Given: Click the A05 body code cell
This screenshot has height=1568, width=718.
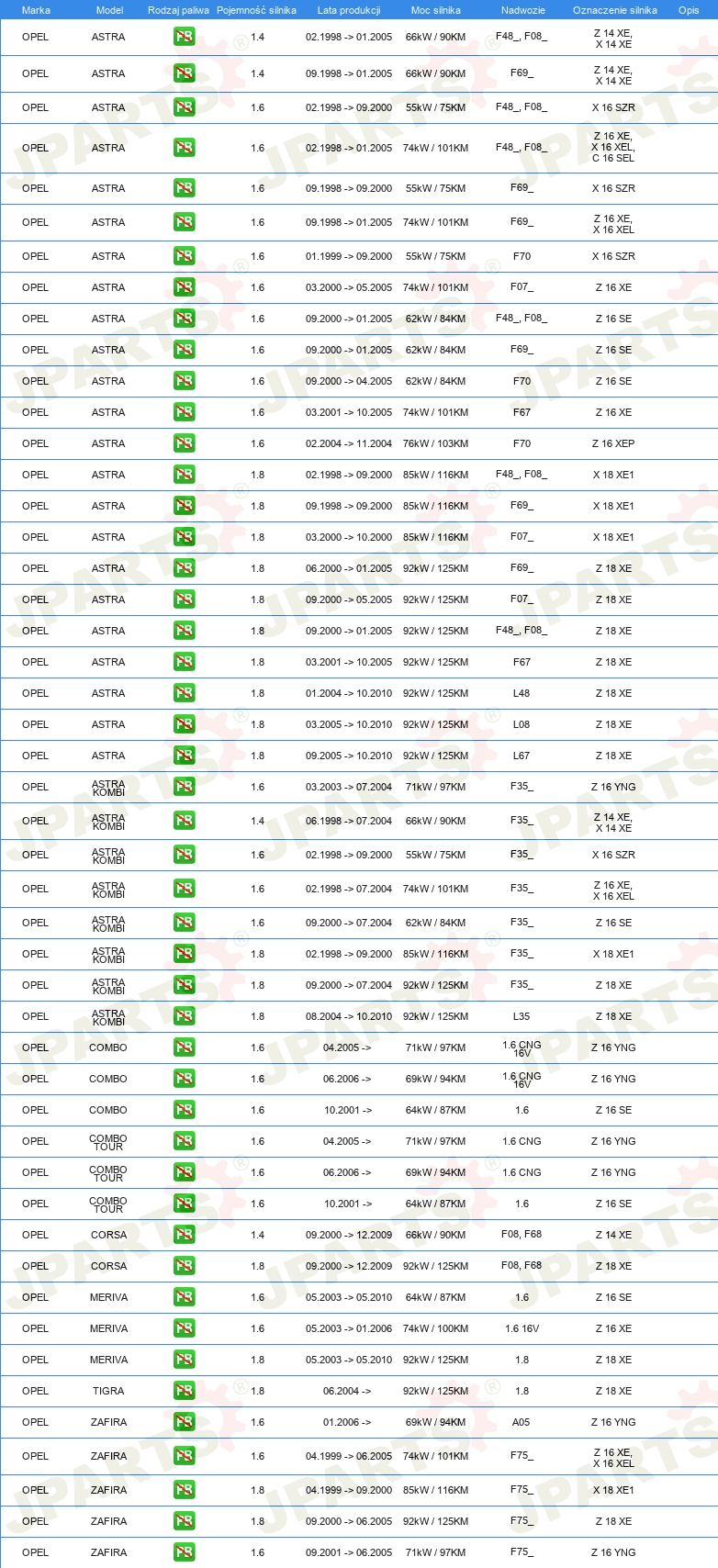Looking at the screenshot, I should click(x=522, y=1422).
